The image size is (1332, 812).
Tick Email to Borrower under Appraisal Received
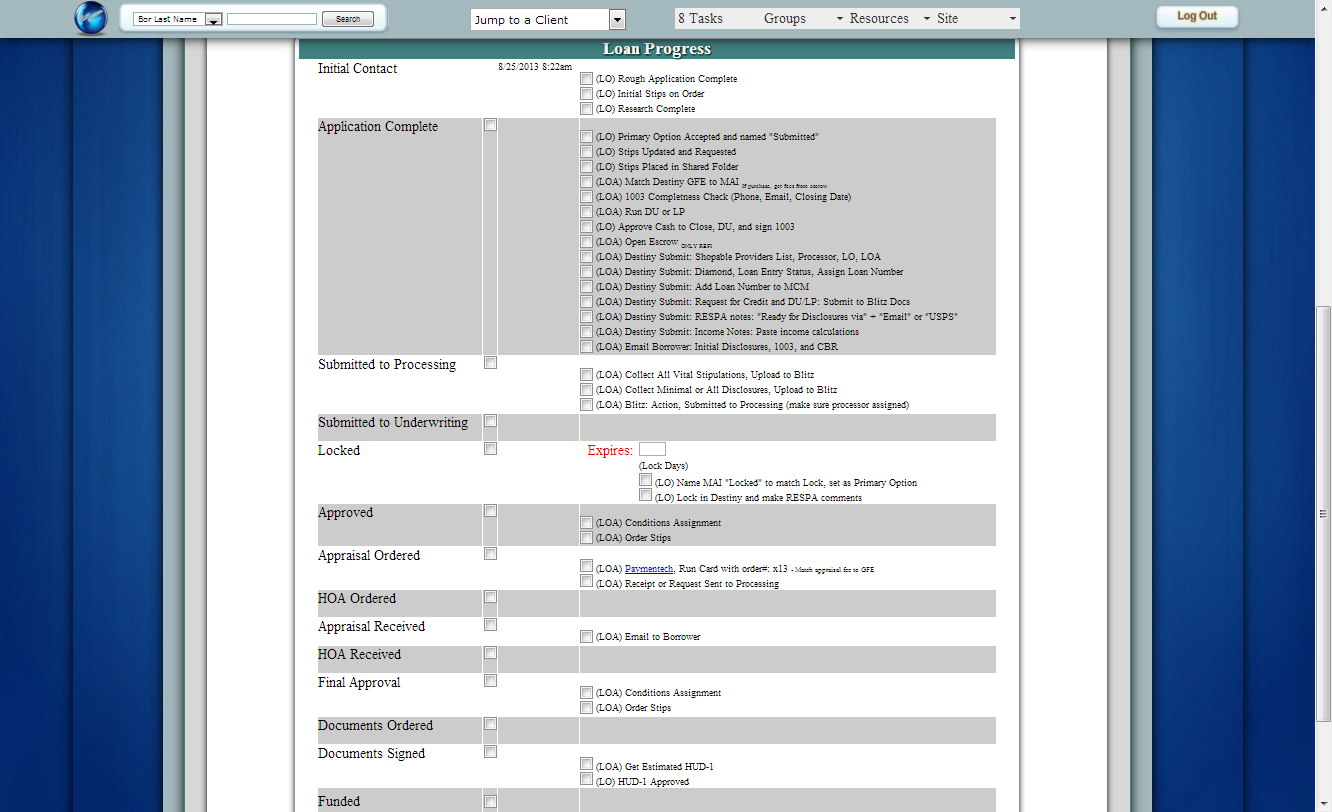586,636
